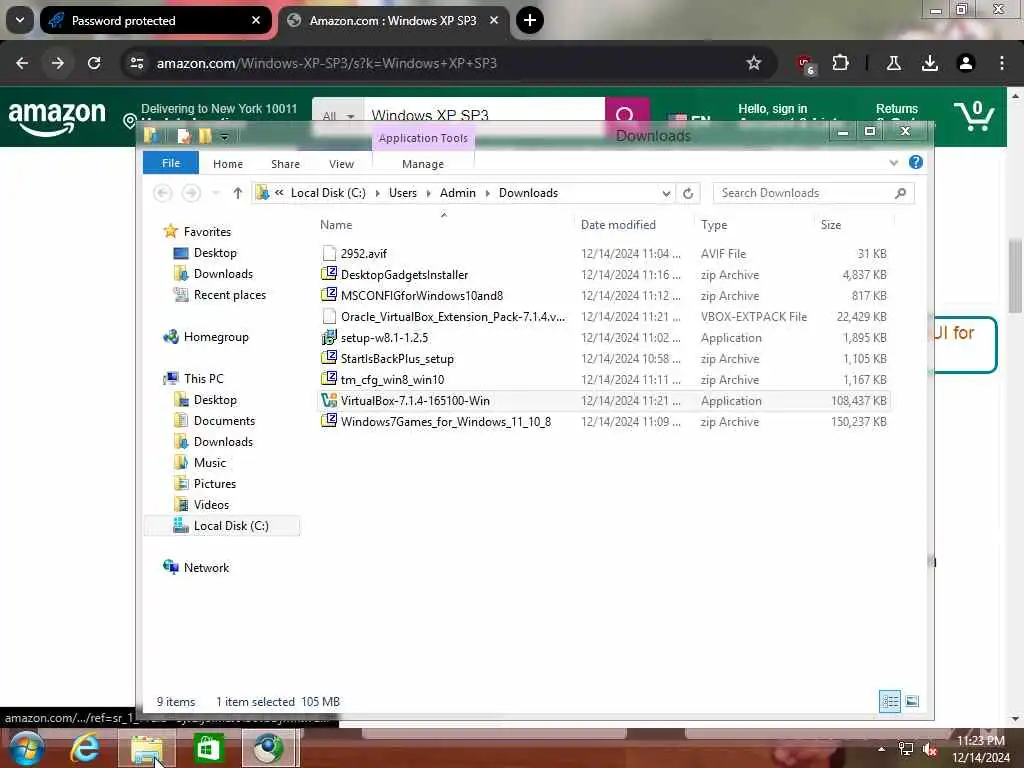The image size is (1024, 768).
Task: Select the 2952.avif file
Action: (605, 253)
